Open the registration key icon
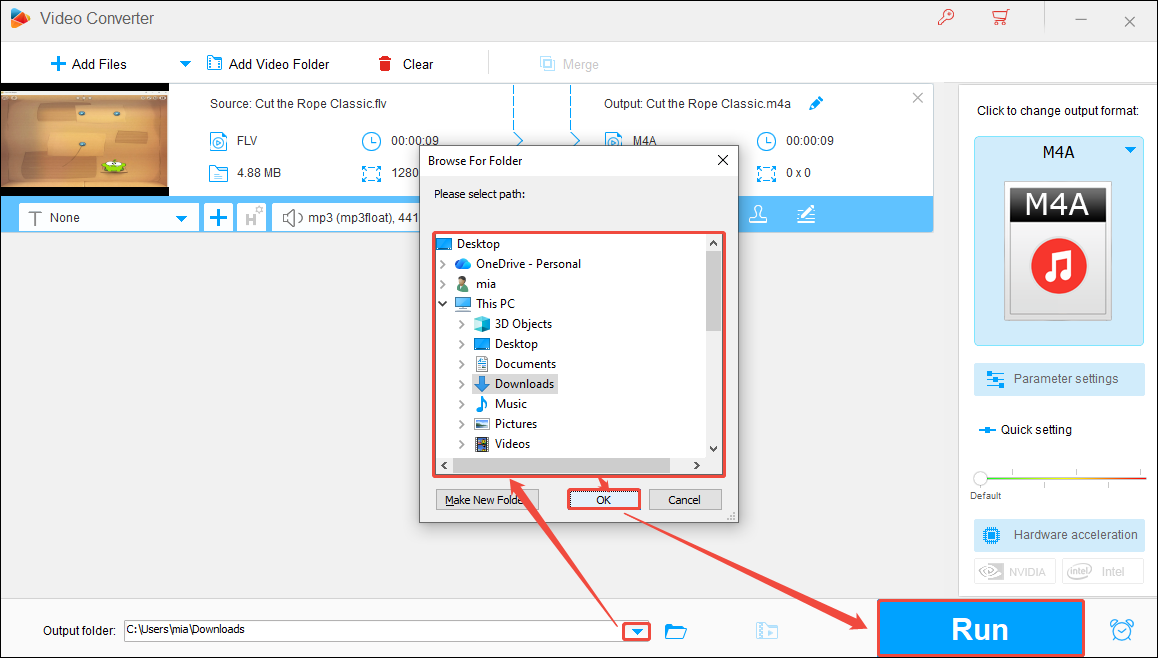This screenshot has height=658, width=1158. click(x=946, y=18)
